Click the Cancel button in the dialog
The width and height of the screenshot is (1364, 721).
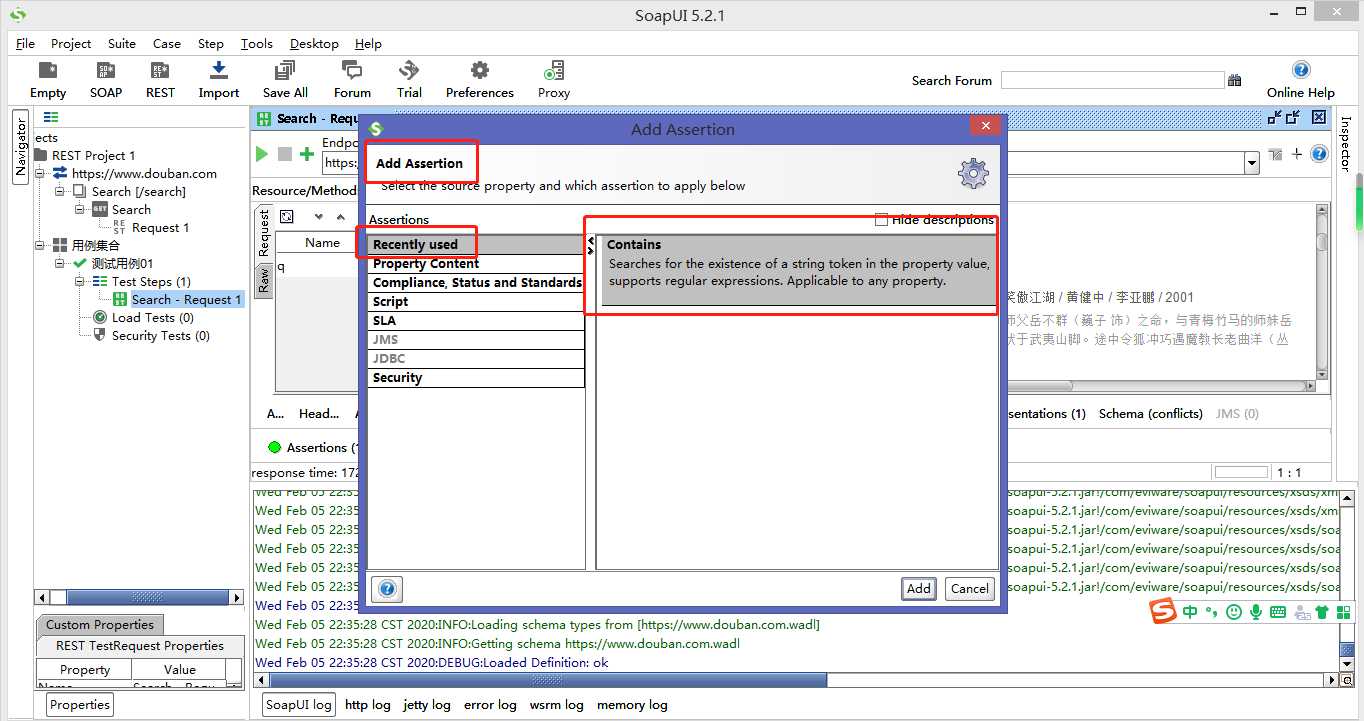(x=969, y=589)
